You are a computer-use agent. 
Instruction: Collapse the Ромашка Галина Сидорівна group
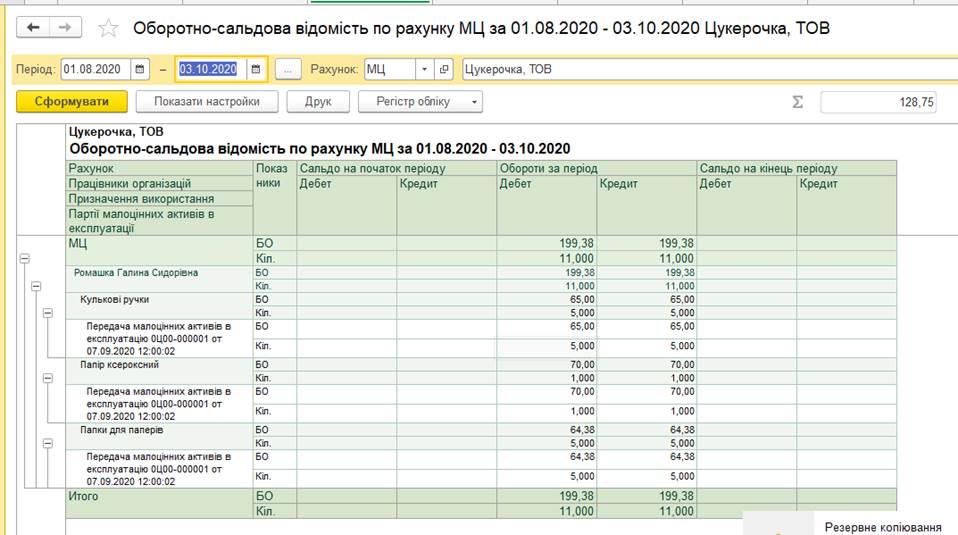coord(36,286)
